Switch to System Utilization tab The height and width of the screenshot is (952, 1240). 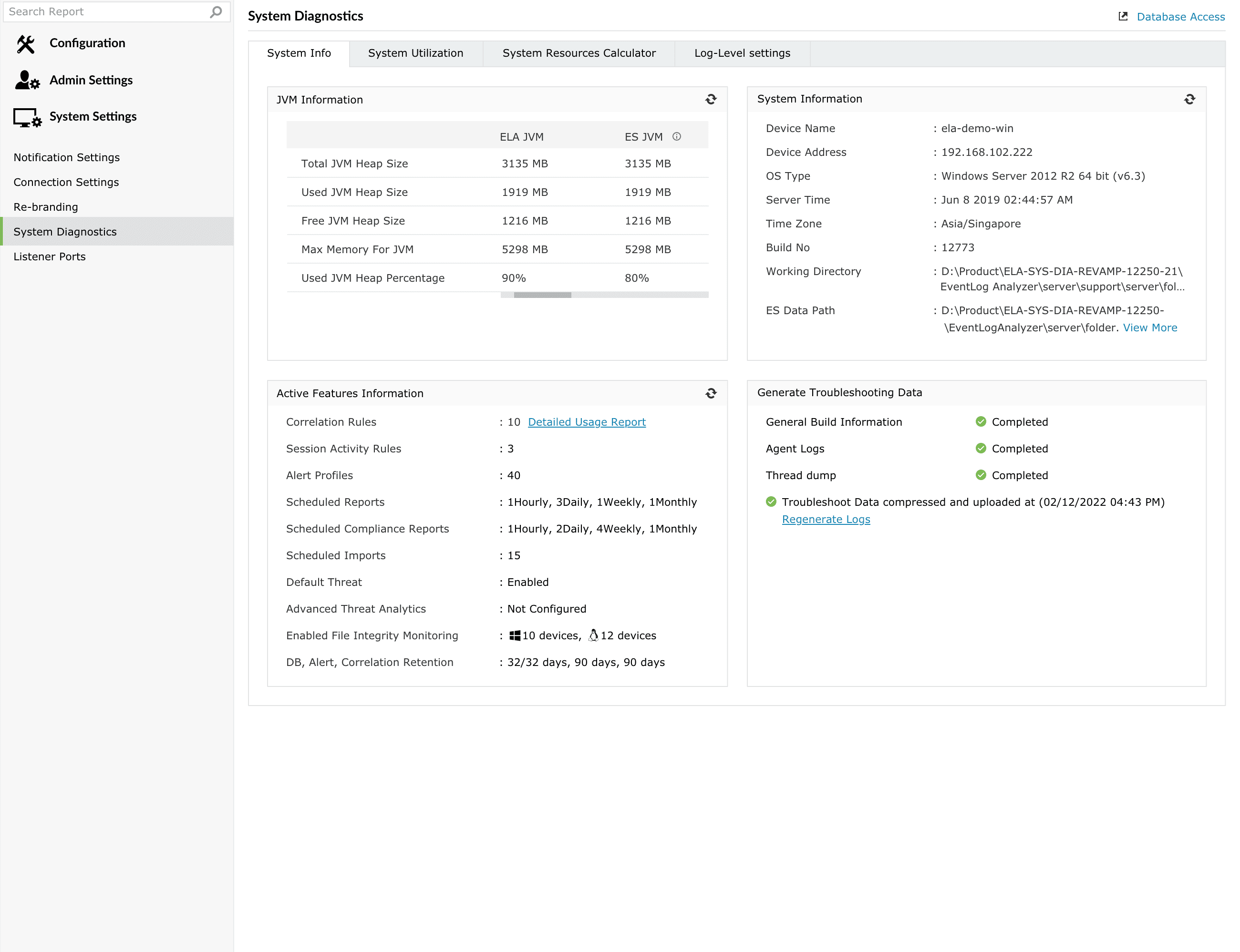(x=415, y=53)
